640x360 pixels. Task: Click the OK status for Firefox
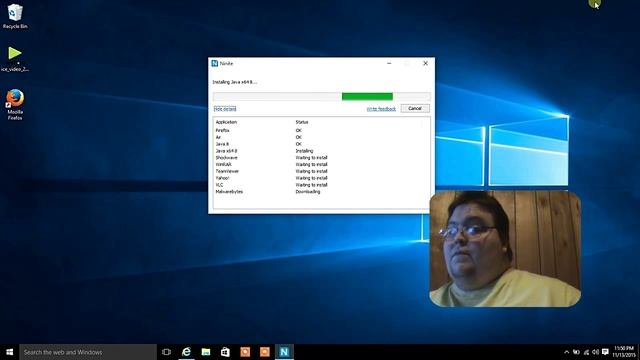click(298, 131)
